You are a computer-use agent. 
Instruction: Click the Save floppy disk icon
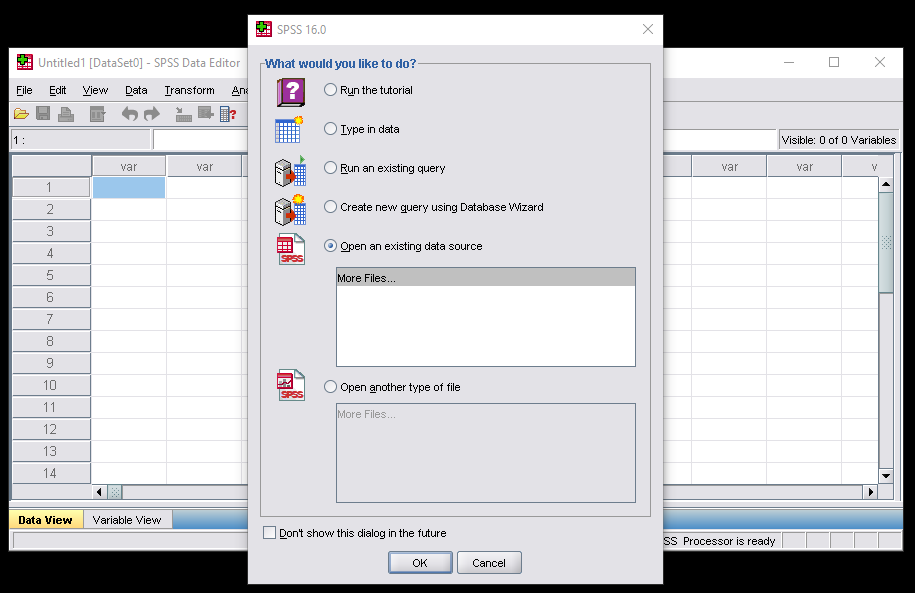43,114
